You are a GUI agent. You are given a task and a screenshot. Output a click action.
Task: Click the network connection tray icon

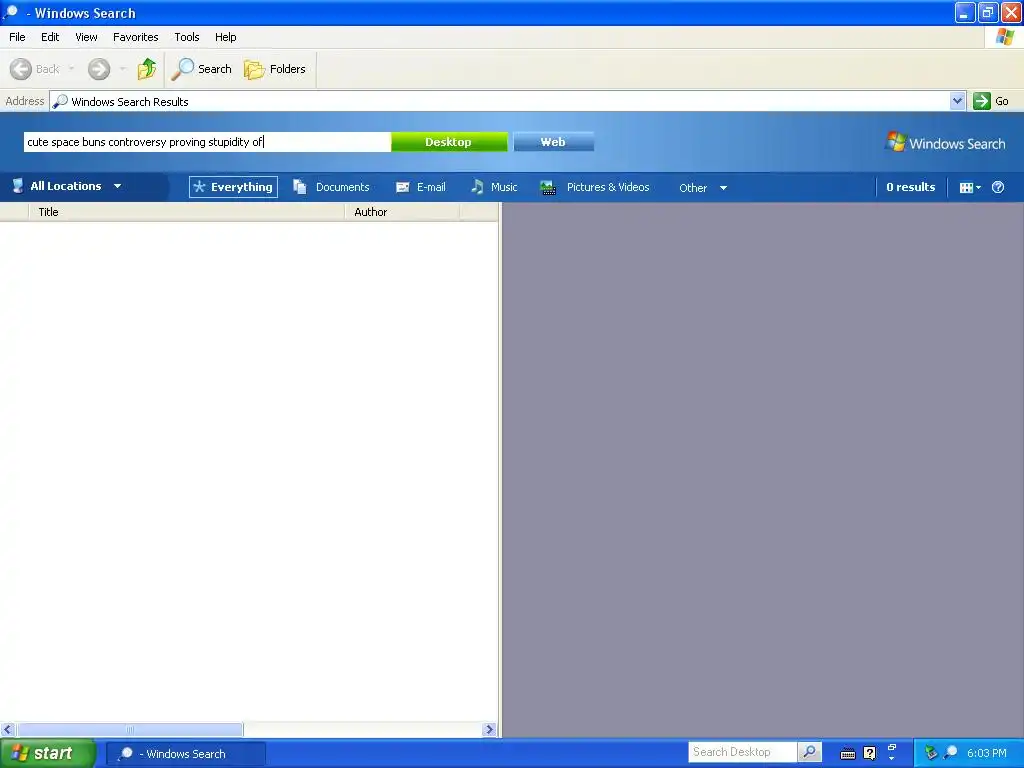[931, 754]
